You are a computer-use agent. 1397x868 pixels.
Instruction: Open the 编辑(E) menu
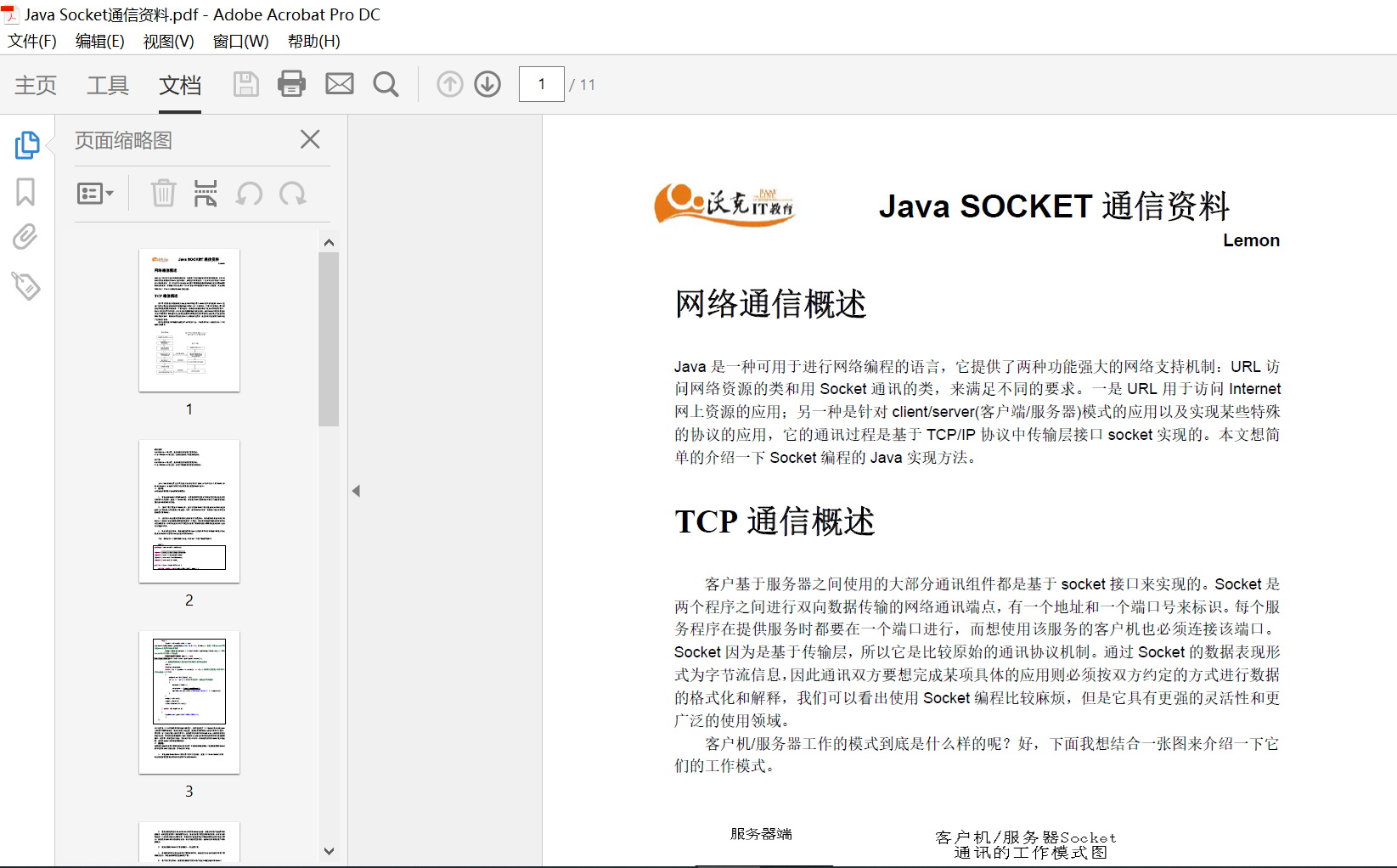click(x=99, y=41)
